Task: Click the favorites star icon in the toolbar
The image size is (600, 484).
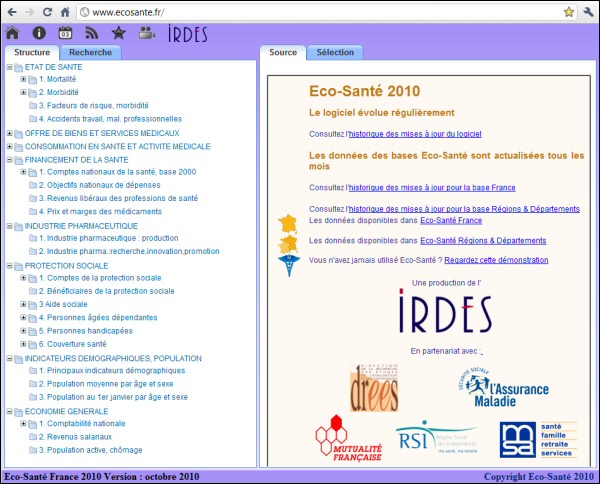Action: (x=119, y=33)
